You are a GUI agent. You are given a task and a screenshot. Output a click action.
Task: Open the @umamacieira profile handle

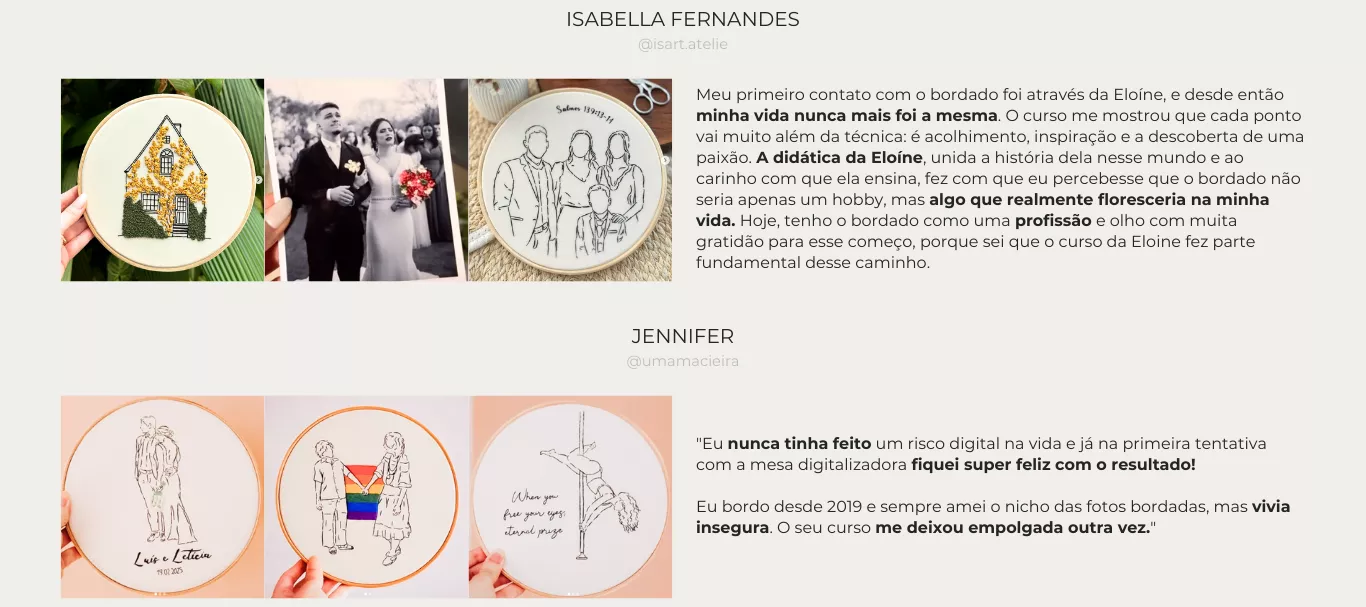coord(683,361)
